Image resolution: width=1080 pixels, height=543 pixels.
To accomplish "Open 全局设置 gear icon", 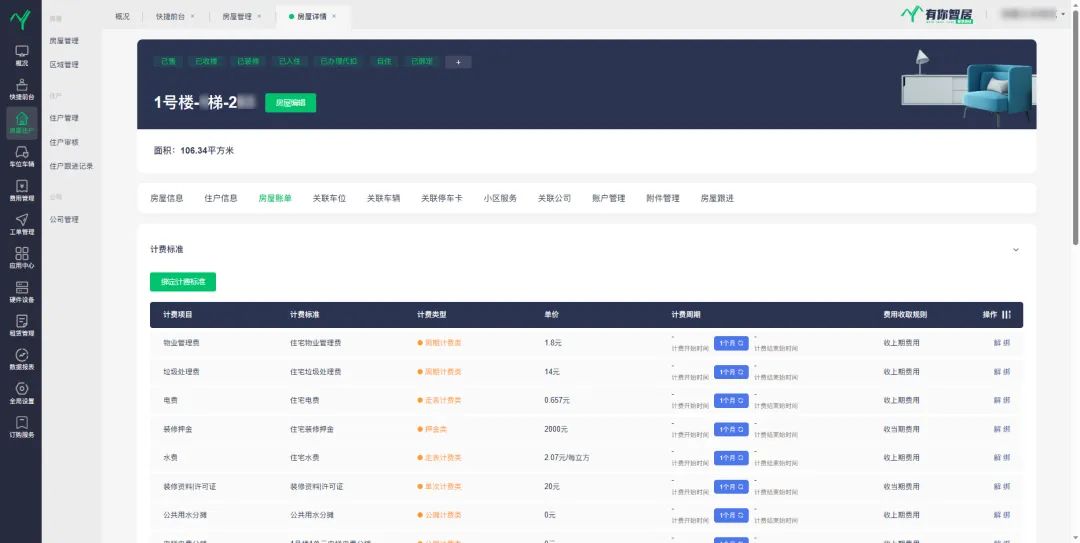I will pos(21,392).
